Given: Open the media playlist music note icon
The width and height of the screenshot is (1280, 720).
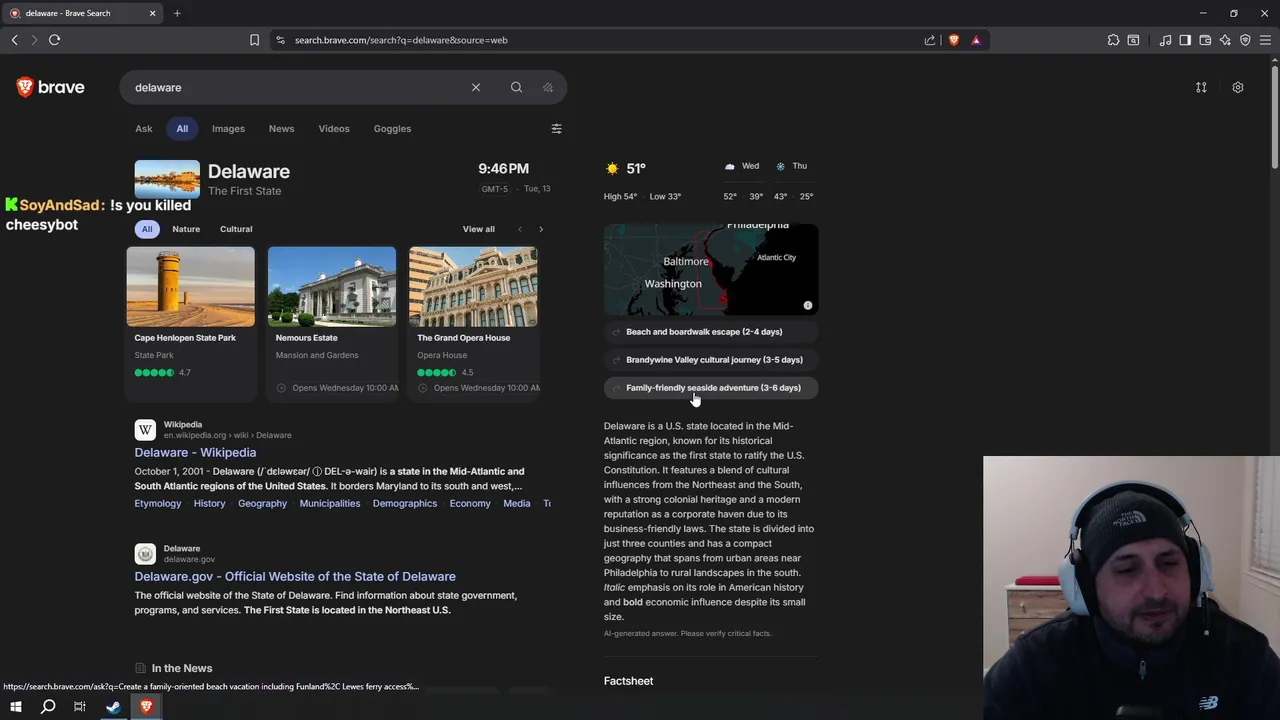Looking at the screenshot, I should point(1165,40).
